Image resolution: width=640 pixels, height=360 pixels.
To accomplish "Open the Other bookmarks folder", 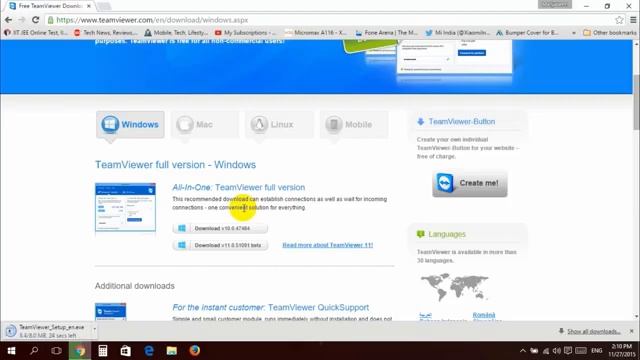I will [x=610, y=33].
